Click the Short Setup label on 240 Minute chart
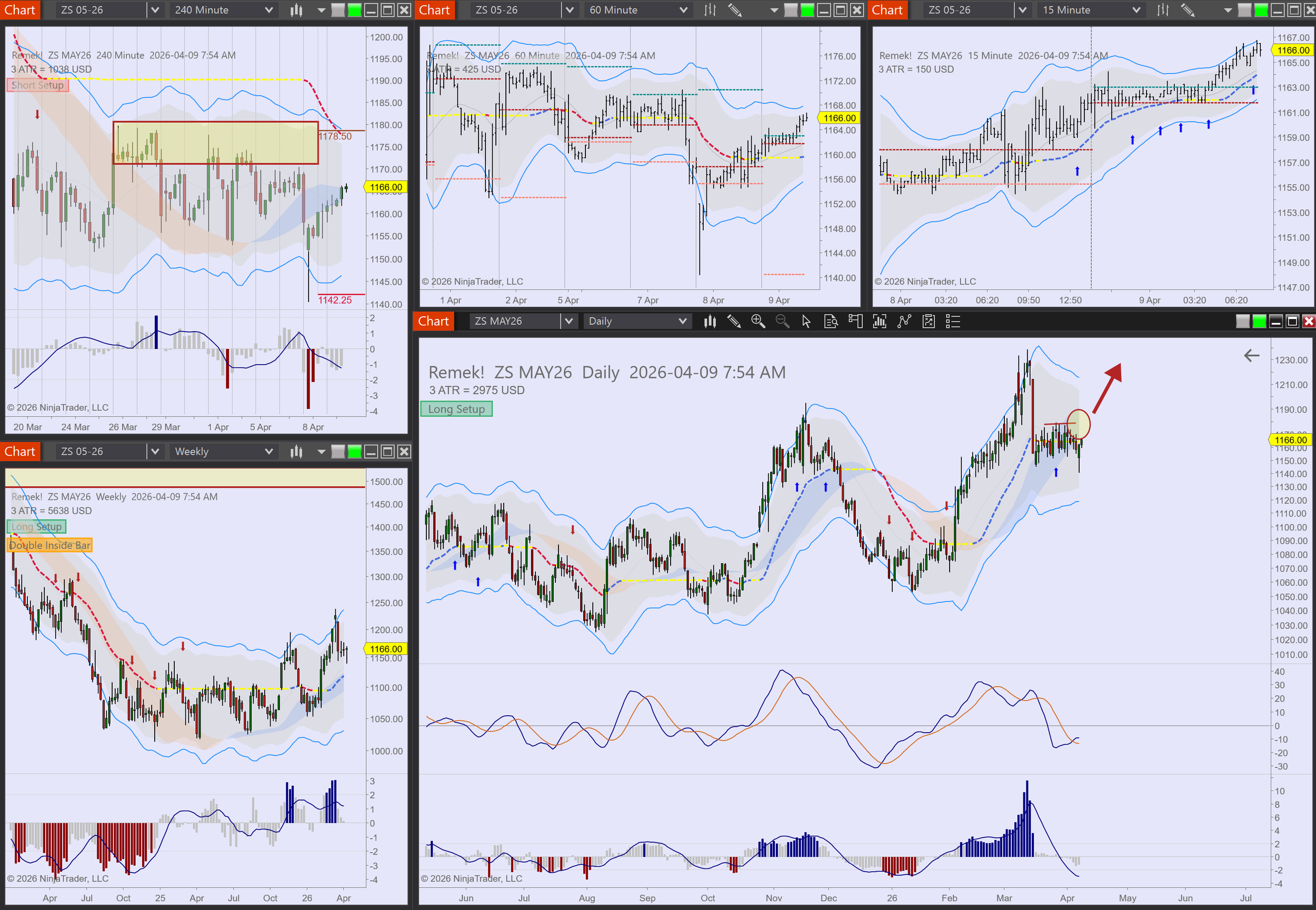The height and width of the screenshot is (910, 1316). pos(37,85)
